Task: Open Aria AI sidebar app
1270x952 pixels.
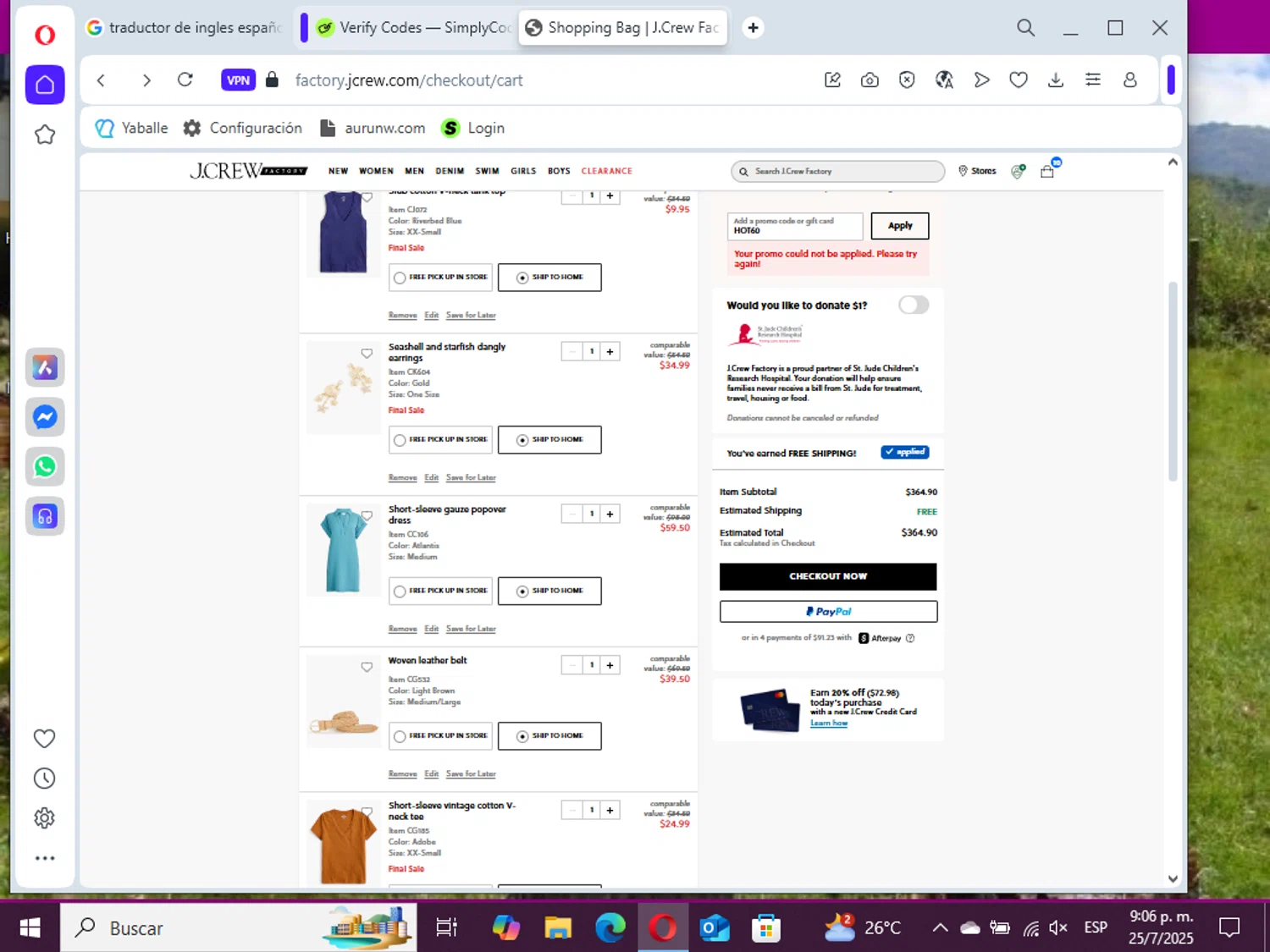Action: (45, 367)
